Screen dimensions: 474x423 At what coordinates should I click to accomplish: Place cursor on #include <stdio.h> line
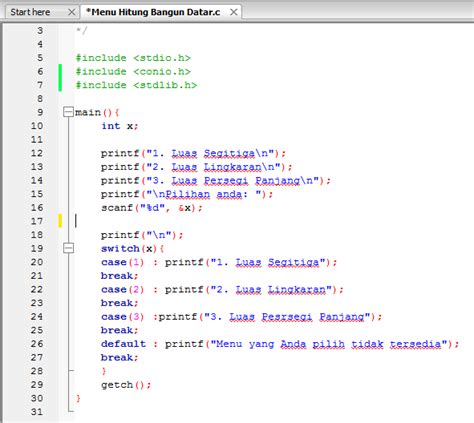click(133, 58)
